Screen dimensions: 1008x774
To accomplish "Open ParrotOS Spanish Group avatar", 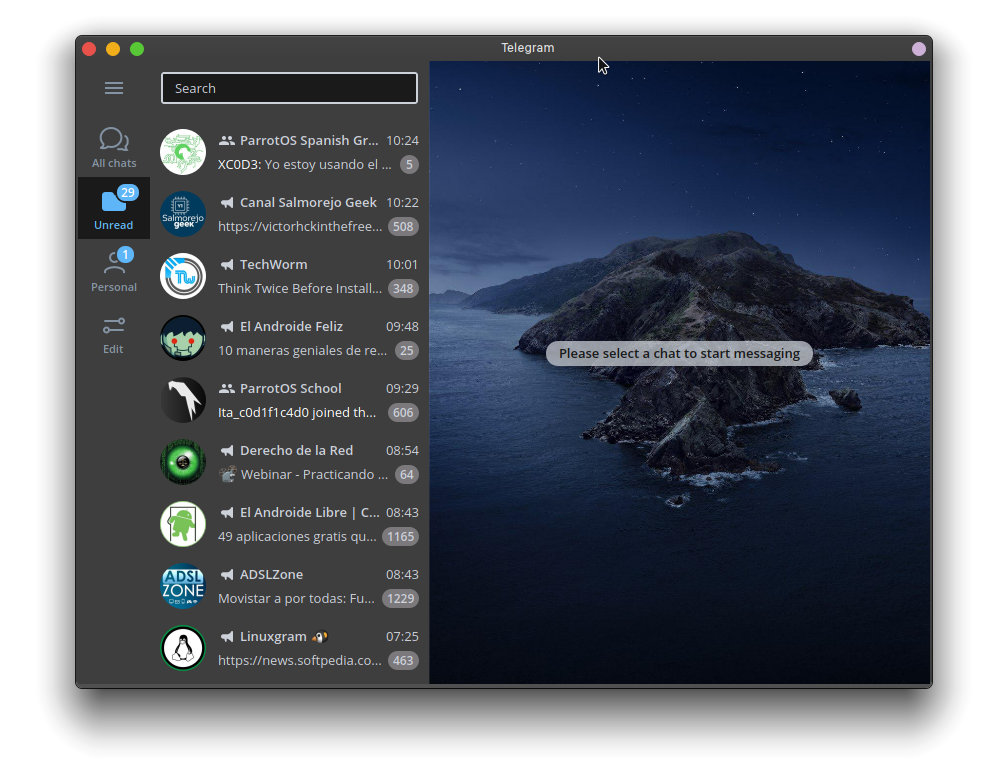I will tap(183, 152).
